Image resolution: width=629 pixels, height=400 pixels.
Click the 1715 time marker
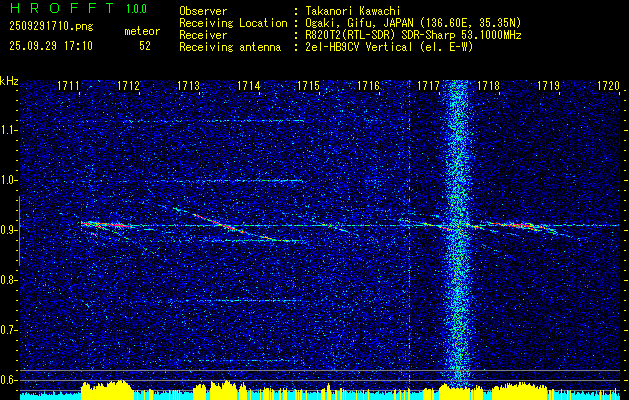pyautogui.click(x=308, y=86)
